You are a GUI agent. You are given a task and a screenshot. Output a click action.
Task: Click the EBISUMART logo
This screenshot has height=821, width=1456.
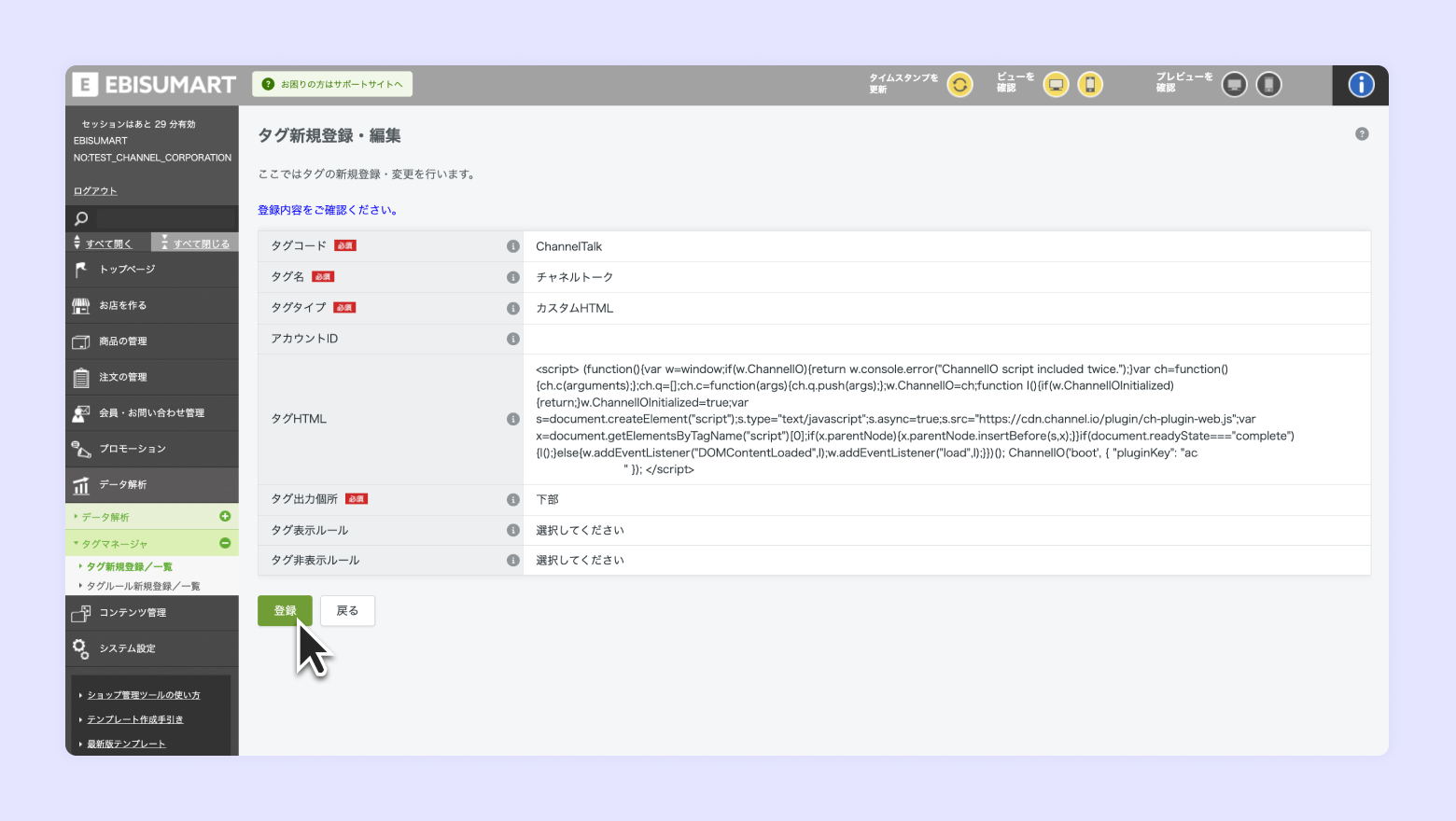click(154, 85)
